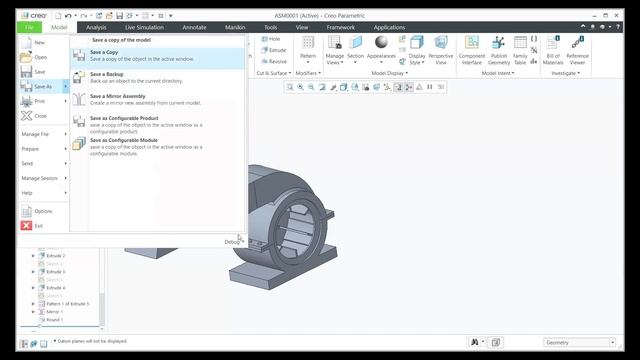The height and width of the screenshot is (360, 640).
Task: Click the Saved Orientations icon in graphics toolbar
Action: pos(355,87)
